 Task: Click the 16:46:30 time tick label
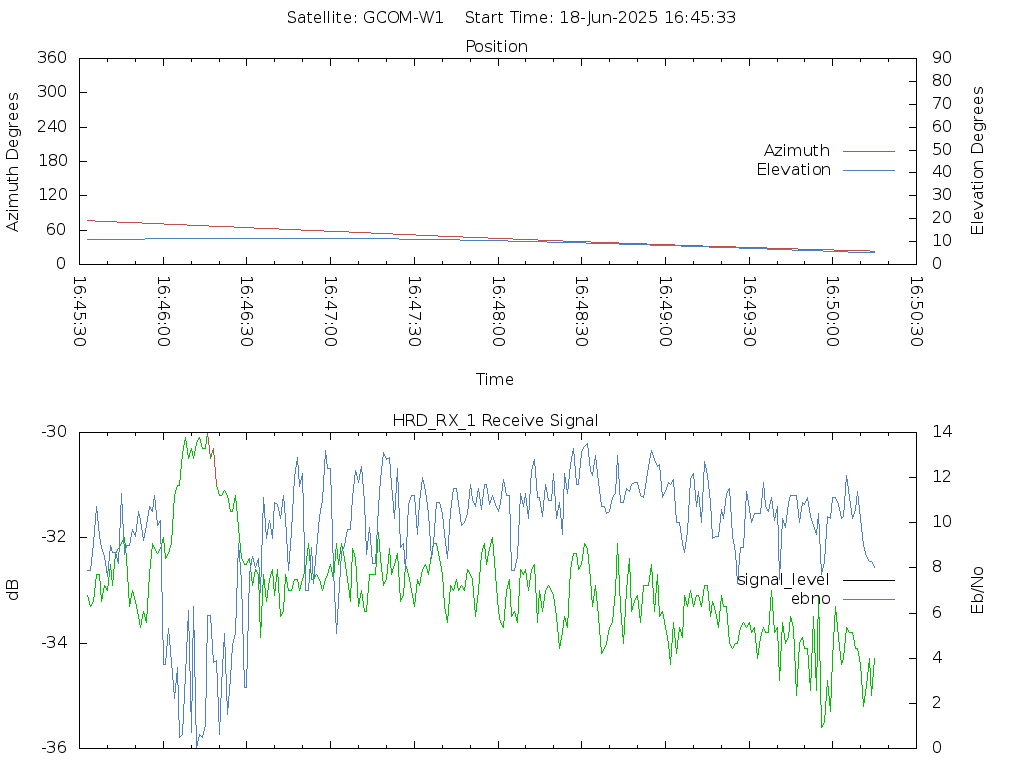click(x=246, y=312)
